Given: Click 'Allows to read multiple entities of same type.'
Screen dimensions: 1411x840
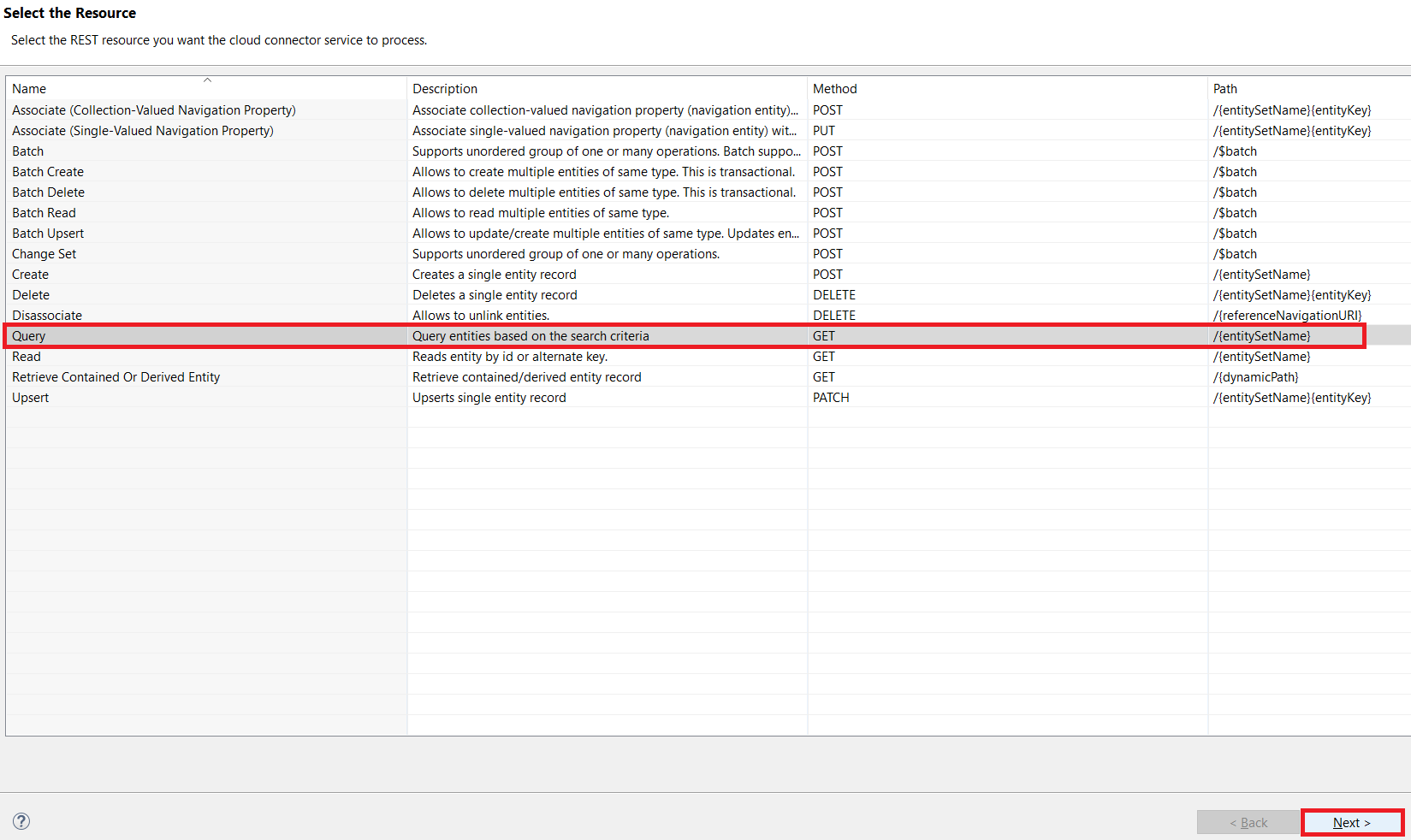Looking at the screenshot, I should (x=541, y=213).
